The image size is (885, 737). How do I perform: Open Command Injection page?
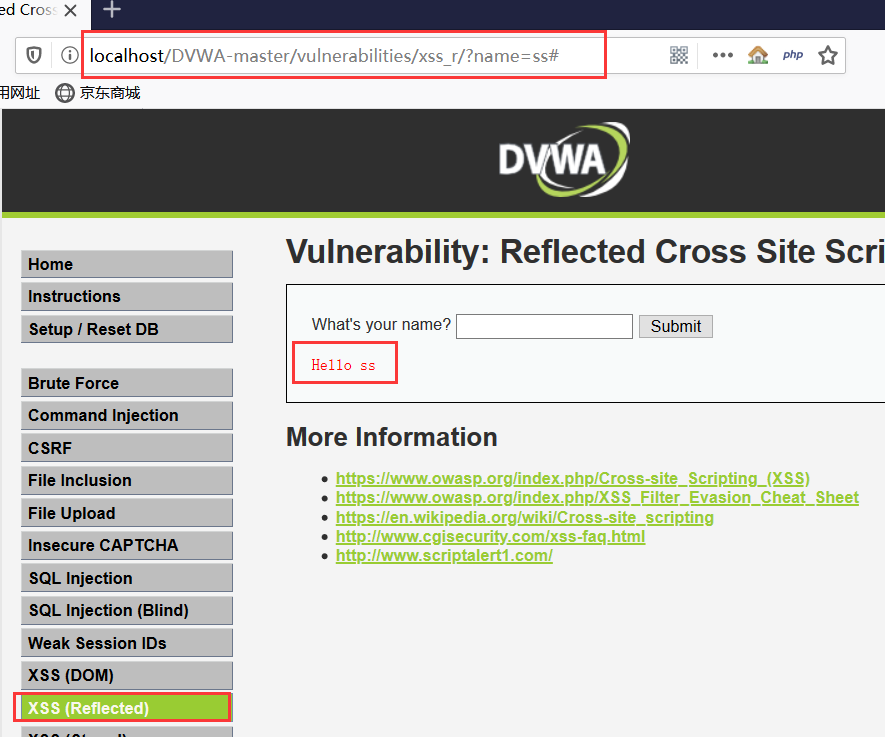pos(127,415)
